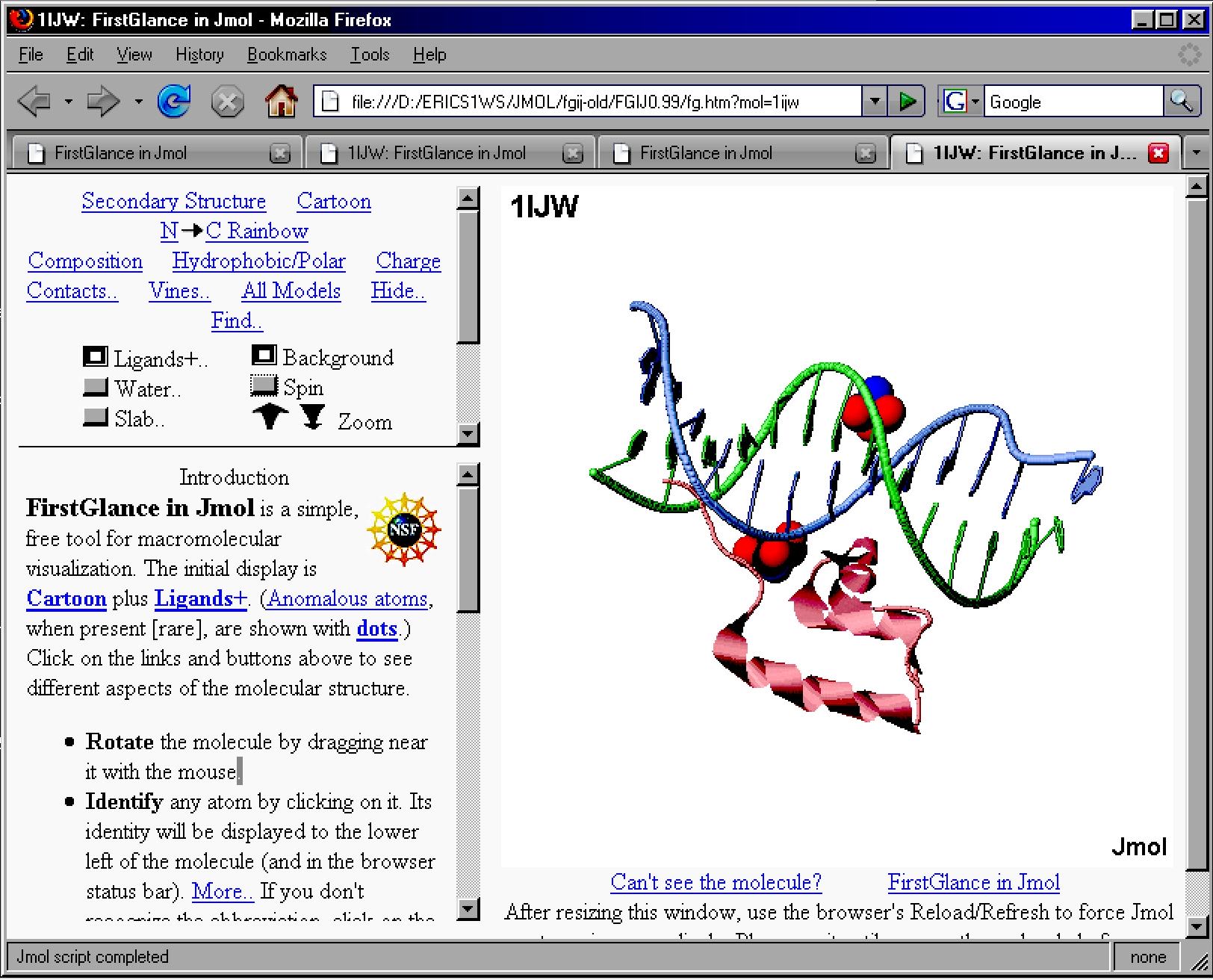Click the Composition link
The height and width of the screenshot is (980, 1213).
pyautogui.click(x=85, y=261)
